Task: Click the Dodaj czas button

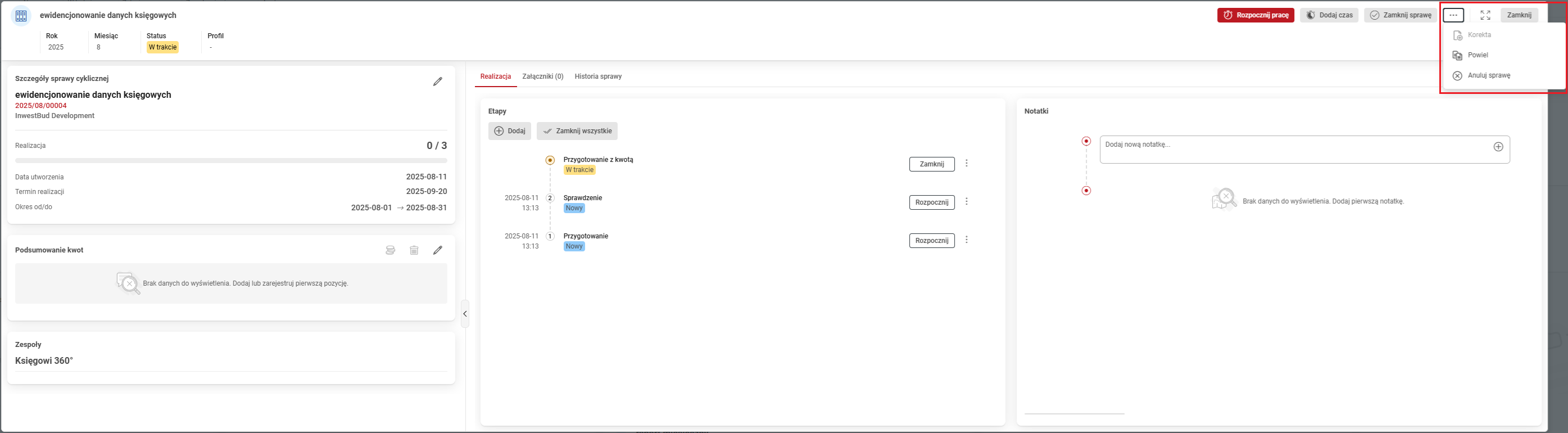Action: (1329, 15)
